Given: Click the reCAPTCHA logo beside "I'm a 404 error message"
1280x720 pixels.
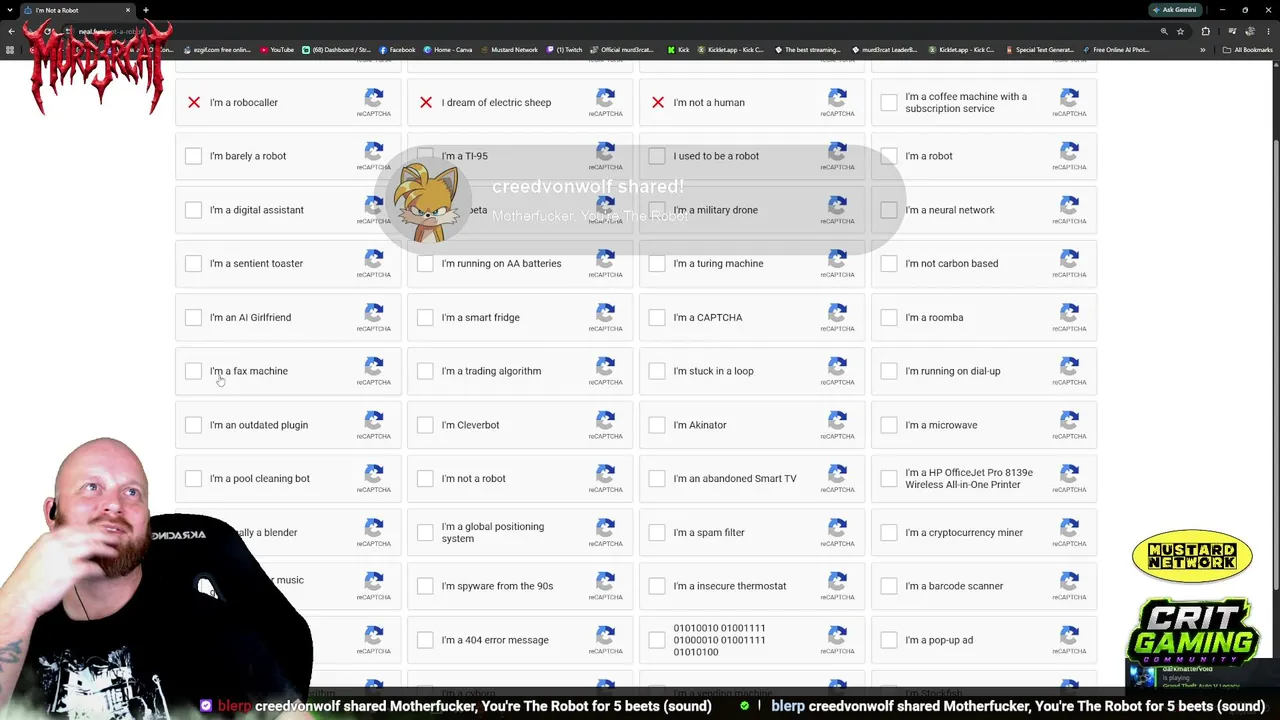Looking at the screenshot, I should coord(606,636).
